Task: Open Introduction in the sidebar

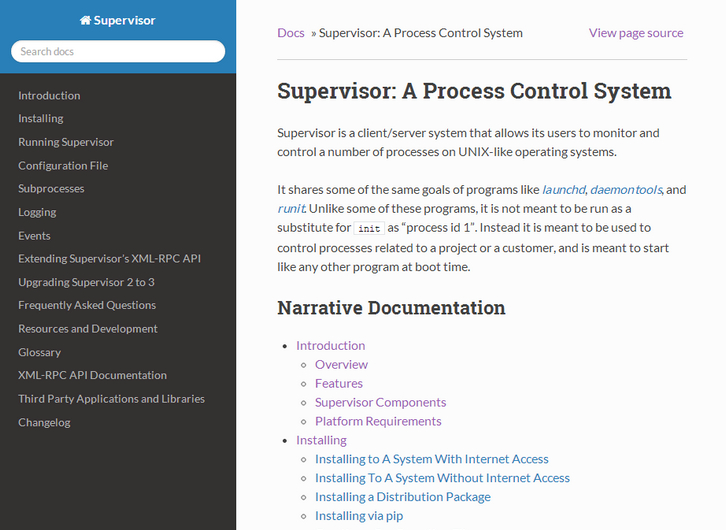Action: (x=49, y=96)
